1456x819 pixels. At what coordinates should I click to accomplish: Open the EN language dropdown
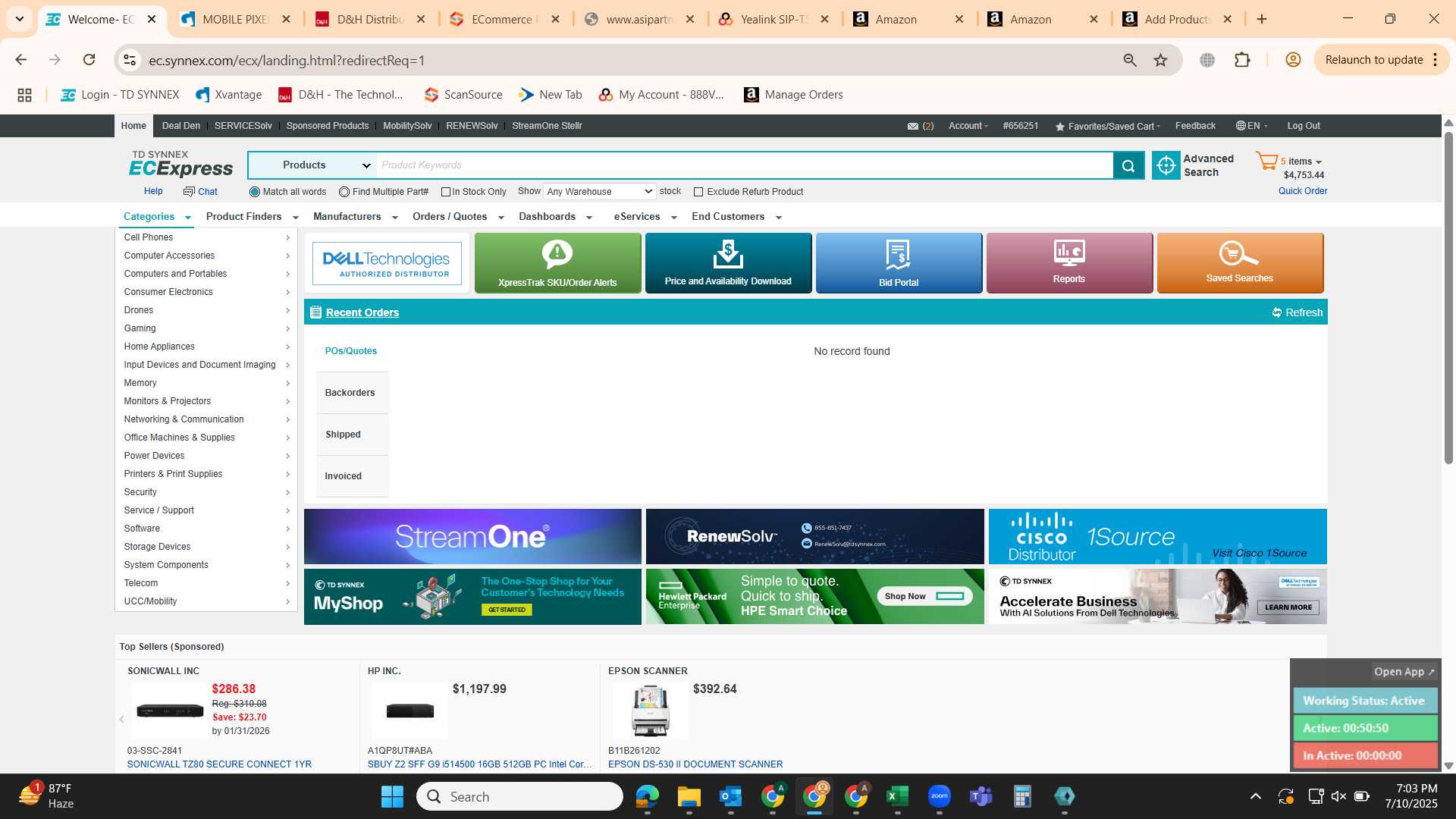coord(1252,126)
